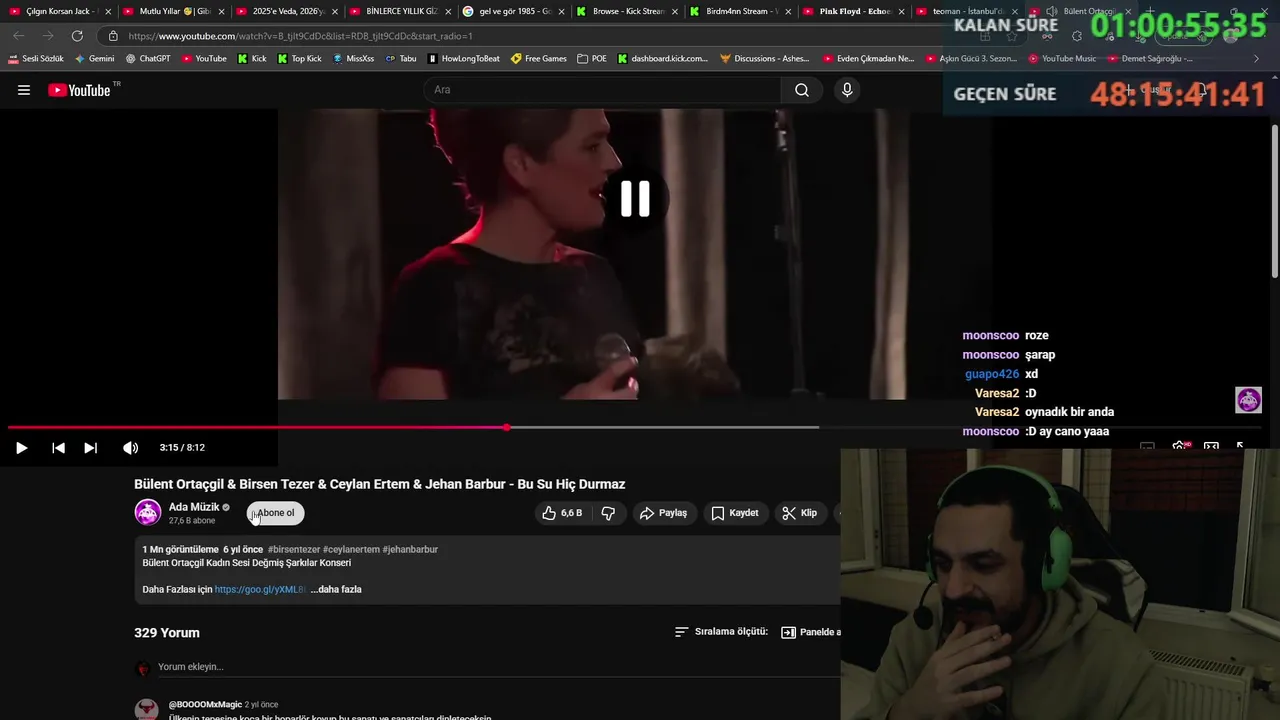The height and width of the screenshot is (720, 1280).
Task: Open the dashboard.kick.com bookmark
Action: [662, 59]
